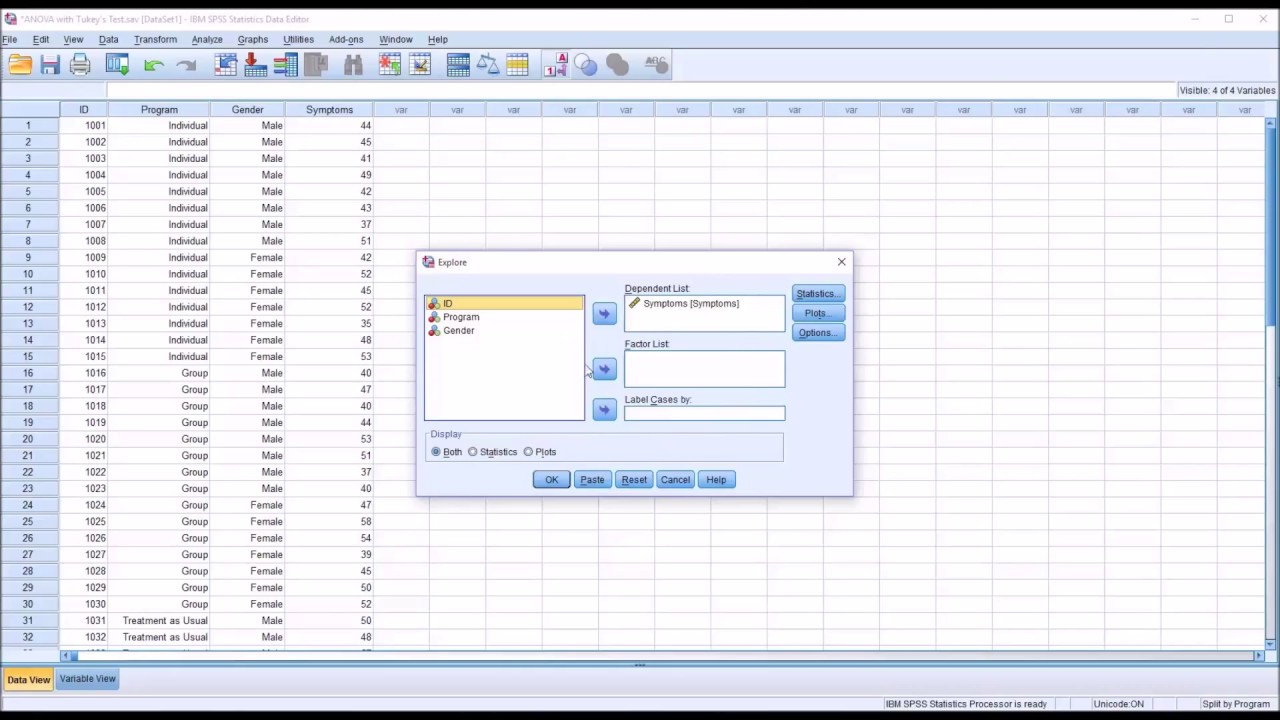This screenshot has height=720, width=1280.
Task: Click the Weight cases scale icon
Action: point(488,65)
